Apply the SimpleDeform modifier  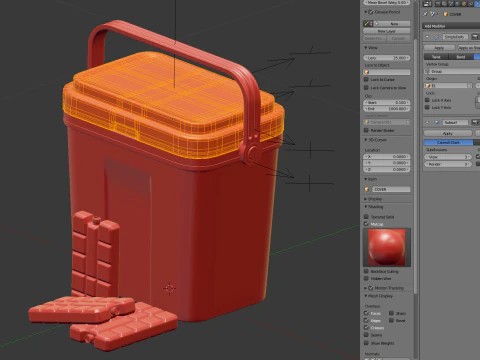click(x=439, y=48)
